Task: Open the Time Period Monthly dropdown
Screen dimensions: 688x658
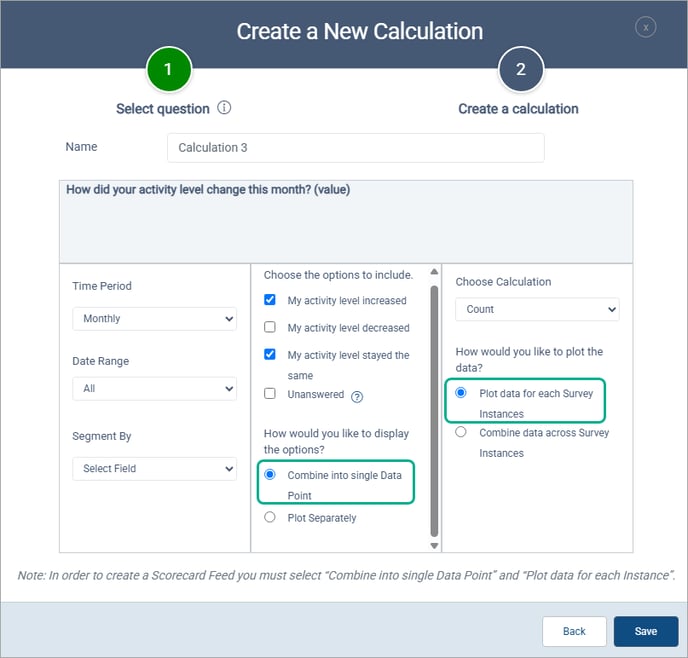Action: 154,319
